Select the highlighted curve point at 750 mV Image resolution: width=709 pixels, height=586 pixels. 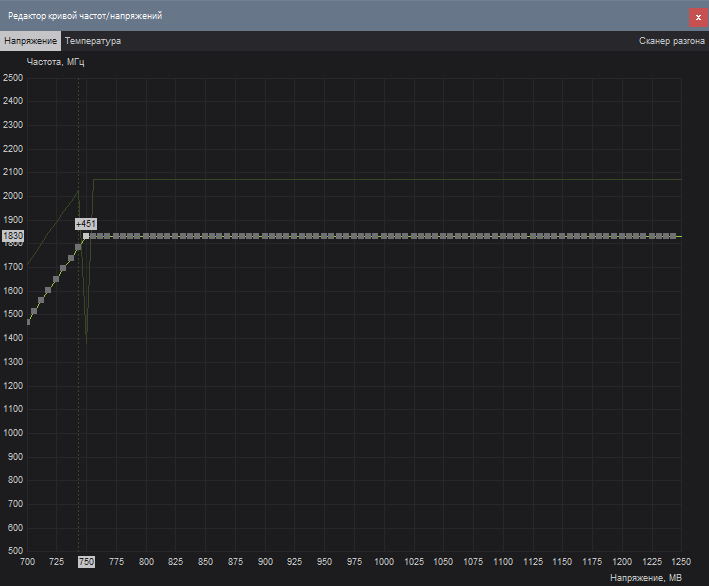86,236
